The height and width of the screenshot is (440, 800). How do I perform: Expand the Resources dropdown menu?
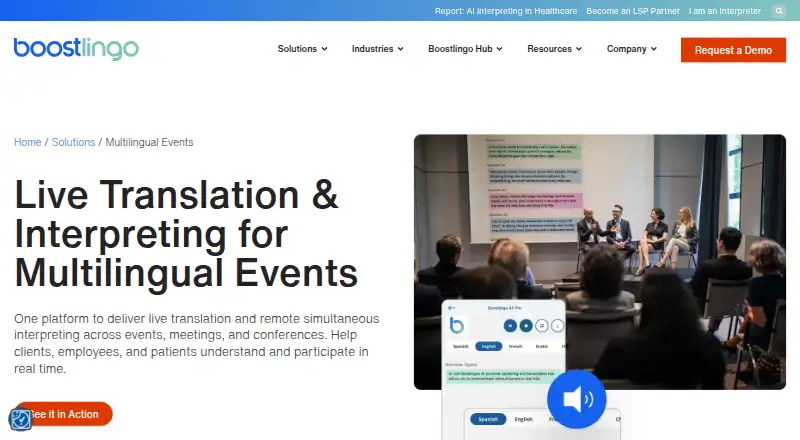tap(555, 49)
